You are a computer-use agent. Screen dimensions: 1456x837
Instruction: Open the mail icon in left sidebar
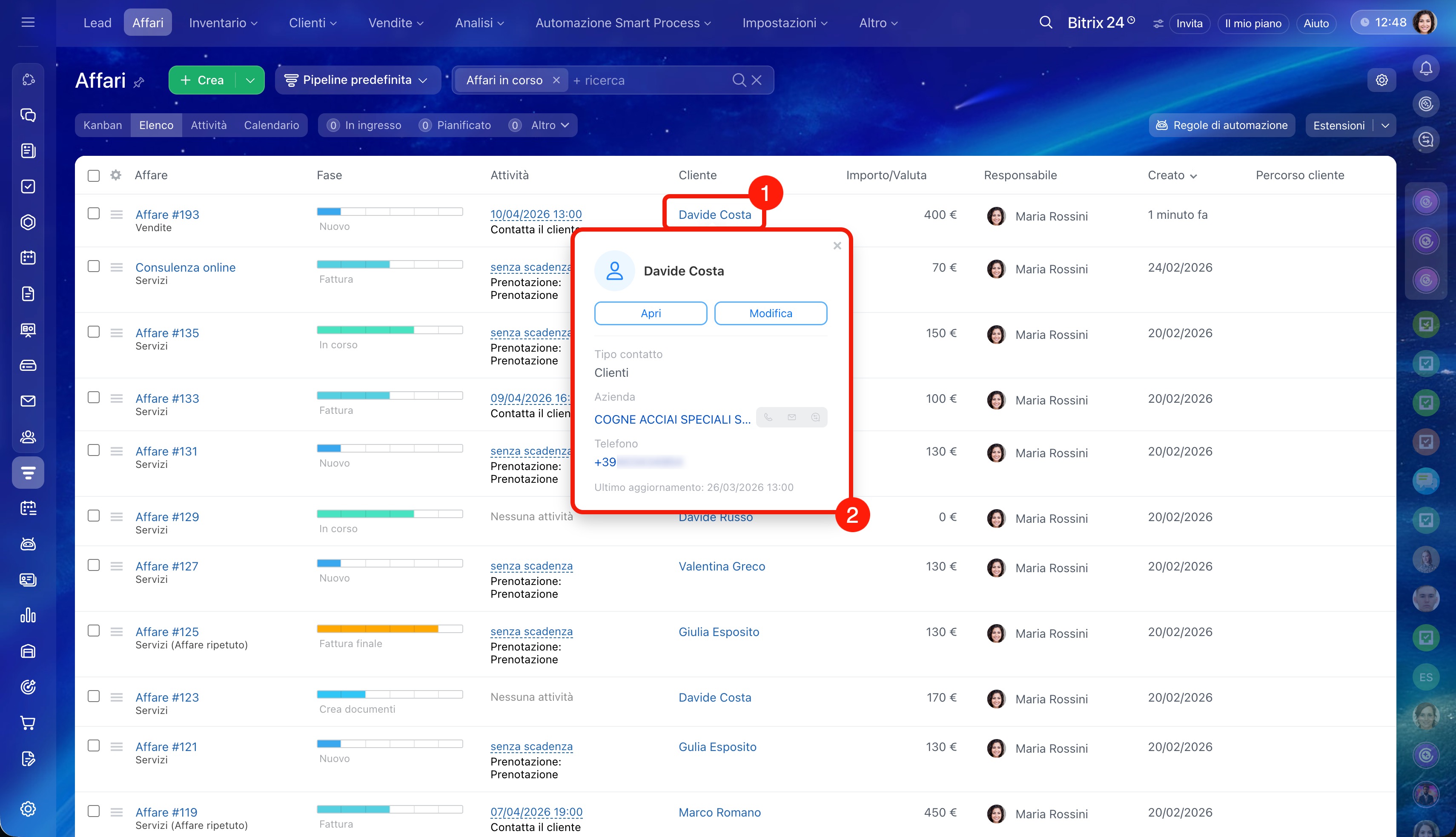coord(28,401)
